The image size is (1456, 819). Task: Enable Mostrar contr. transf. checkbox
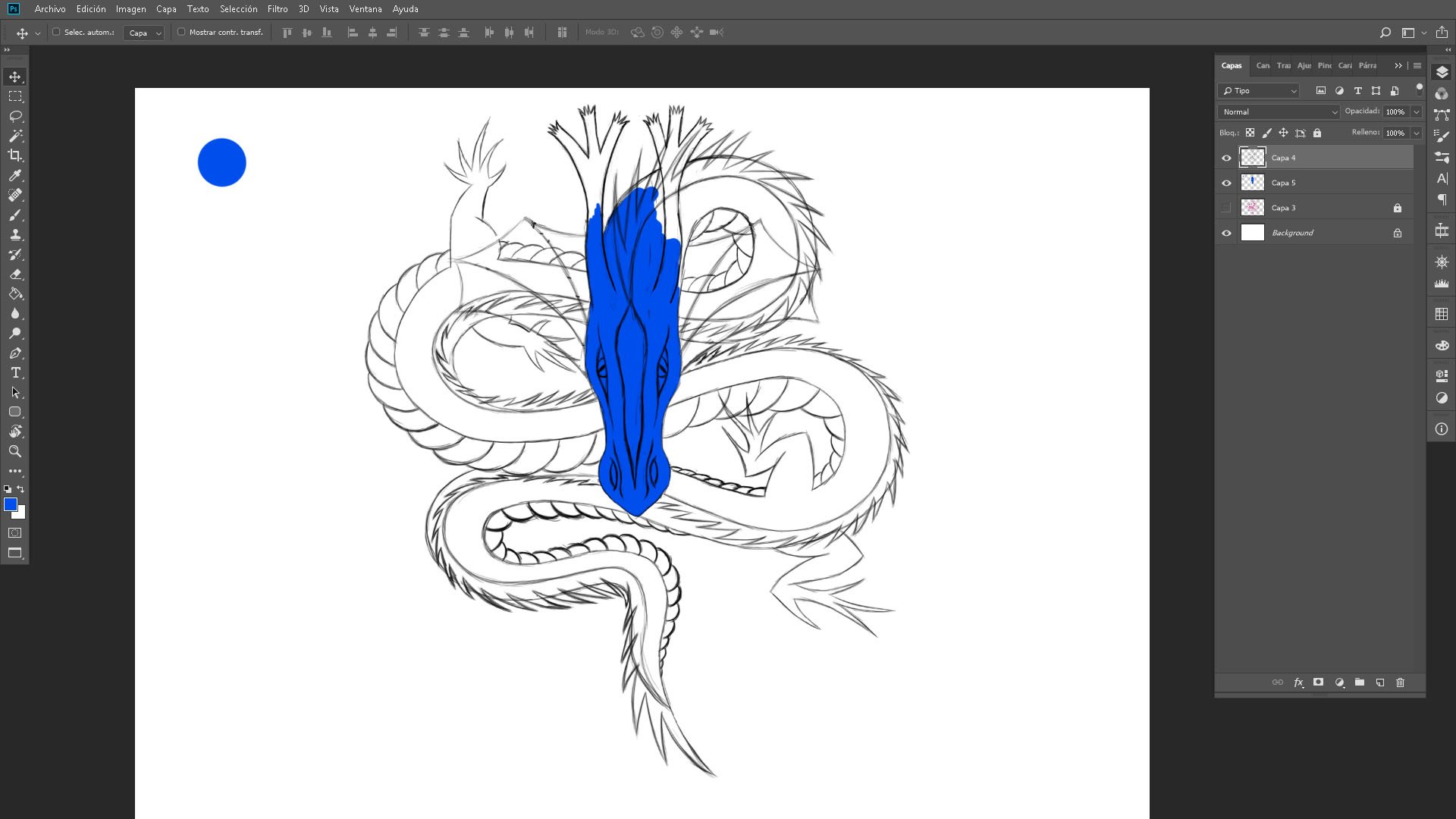[181, 32]
